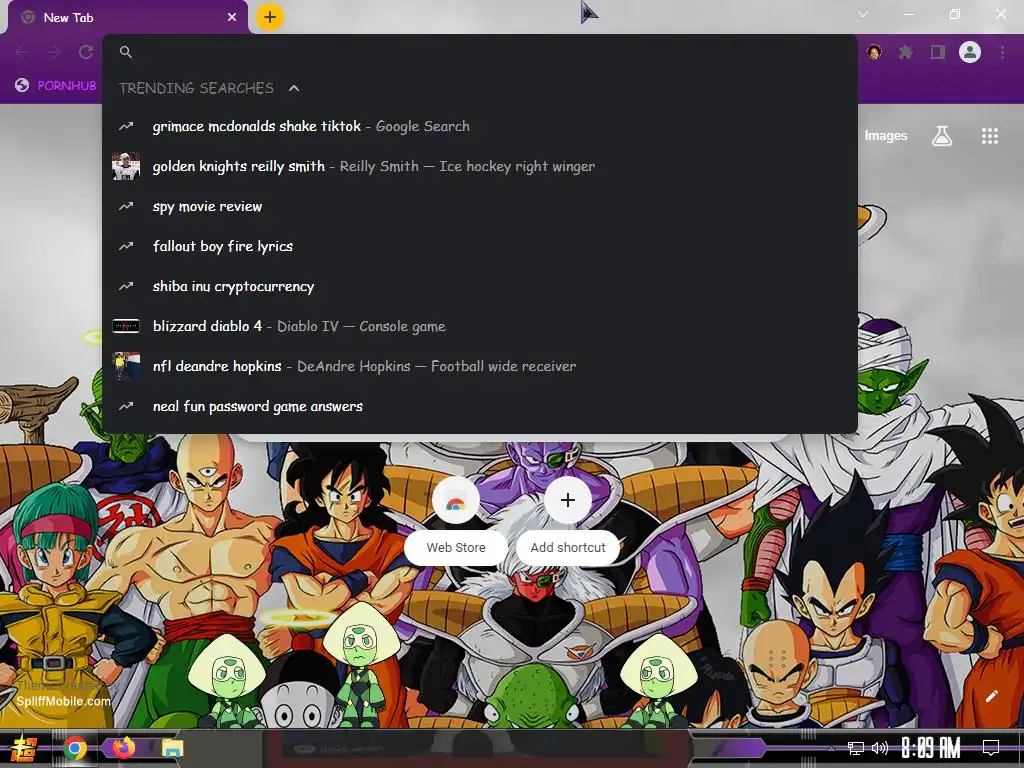Open the profile avatar icon
1024x768 pixels.
point(970,52)
